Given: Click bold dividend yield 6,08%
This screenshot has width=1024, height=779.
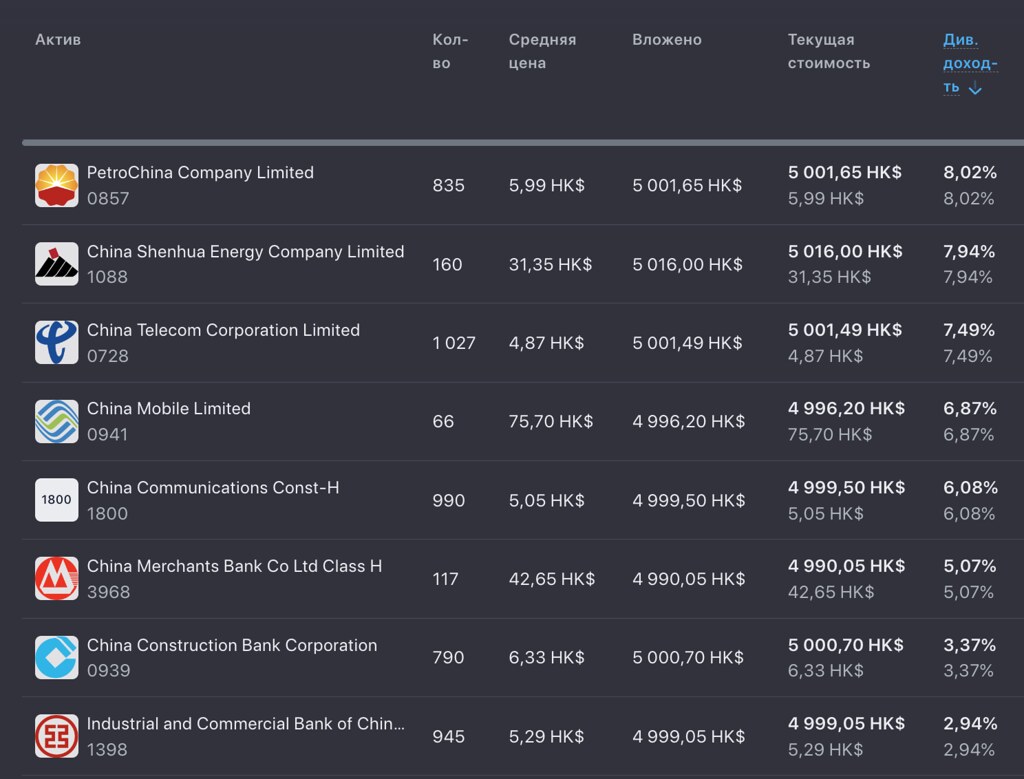Looking at the screenshot, I should click(970, 488).
